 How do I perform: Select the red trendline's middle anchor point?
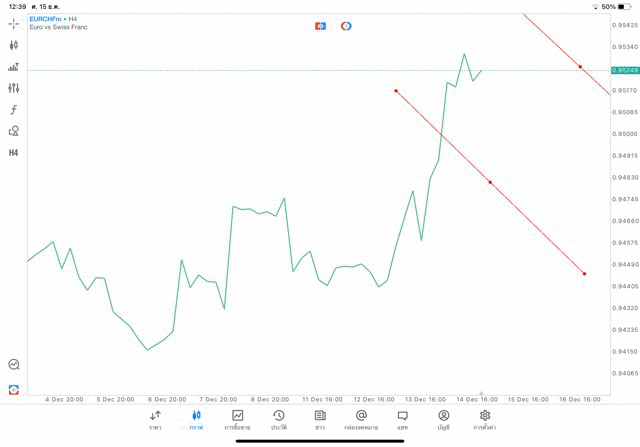point(490,182)
